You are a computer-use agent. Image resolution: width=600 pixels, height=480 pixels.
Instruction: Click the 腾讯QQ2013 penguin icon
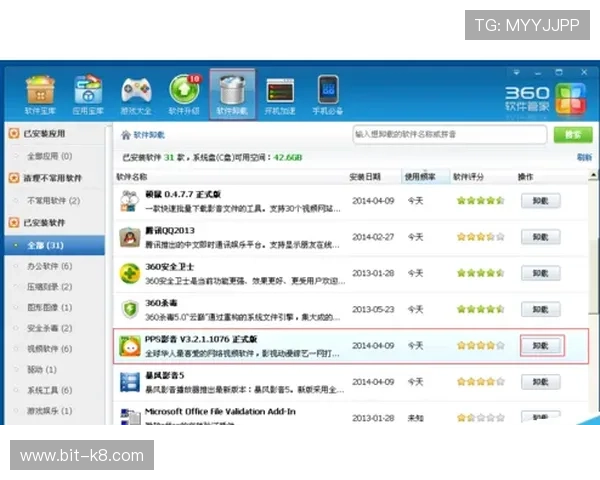129,237
